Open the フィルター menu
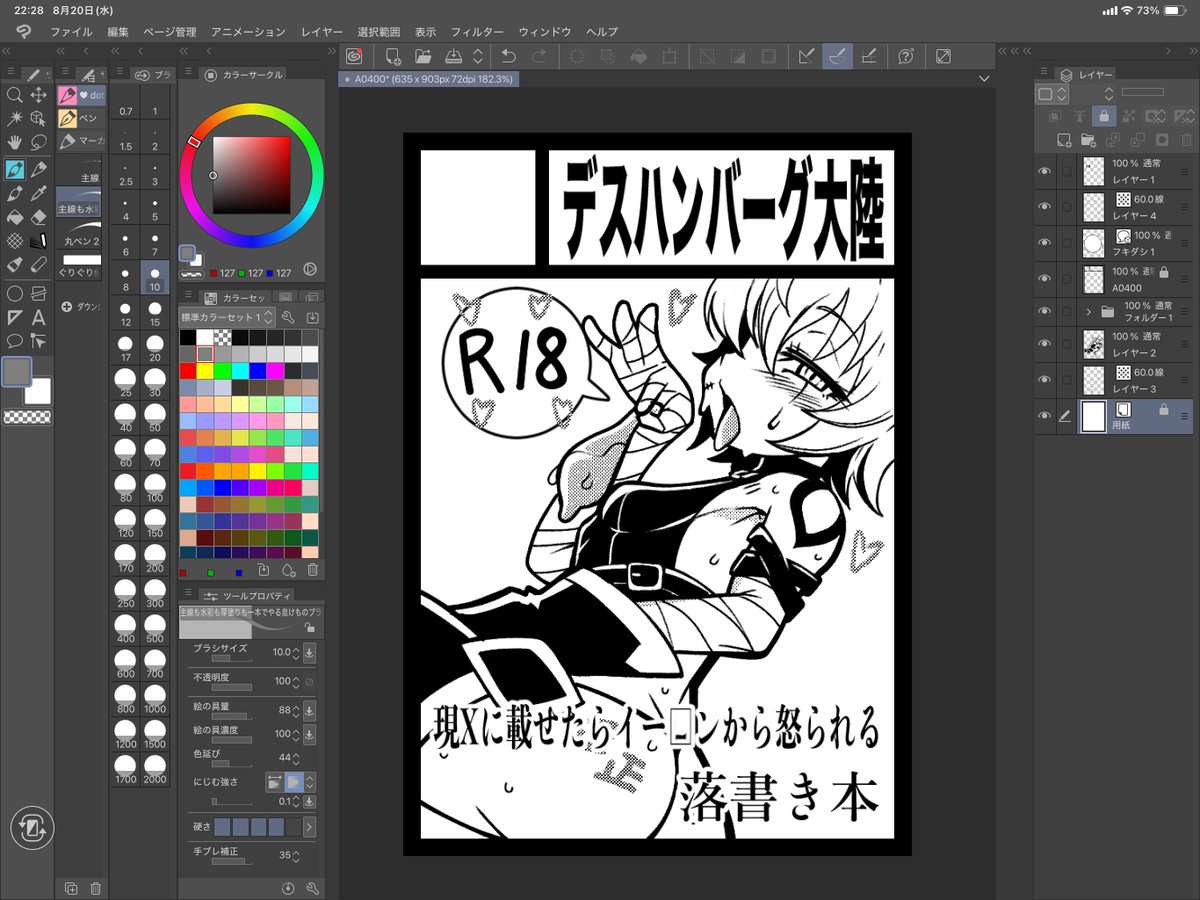The height and width of the screenshot is (900, 1200). (477, 31)
